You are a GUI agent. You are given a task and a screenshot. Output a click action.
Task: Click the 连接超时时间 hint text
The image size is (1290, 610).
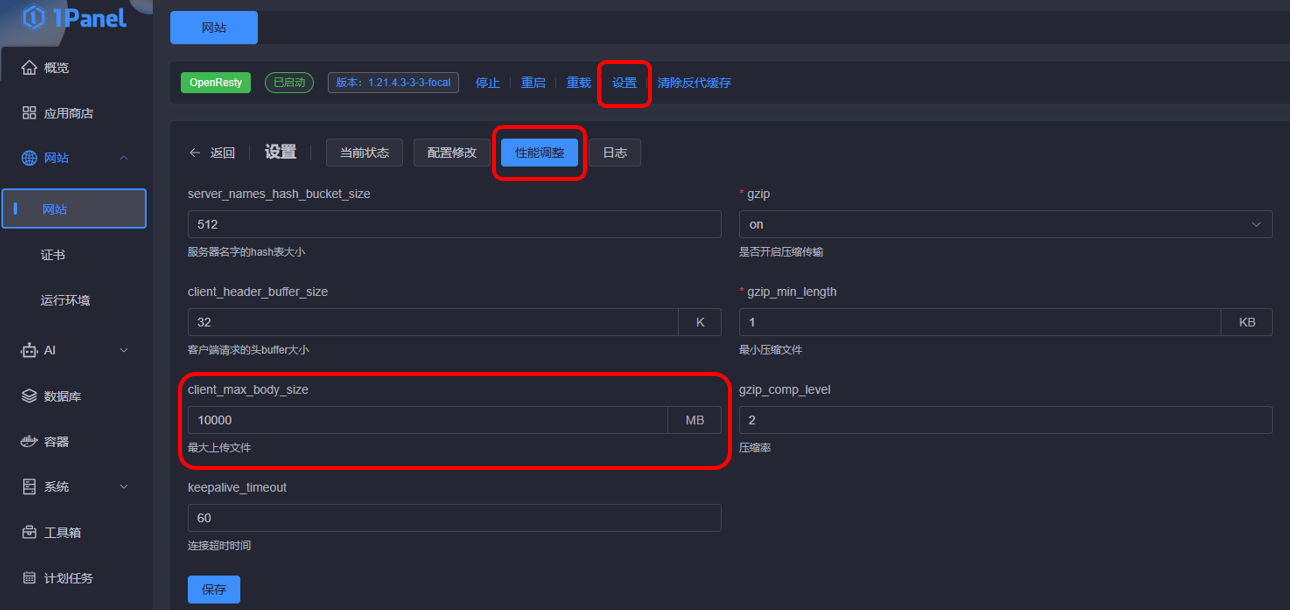[219, 546]
